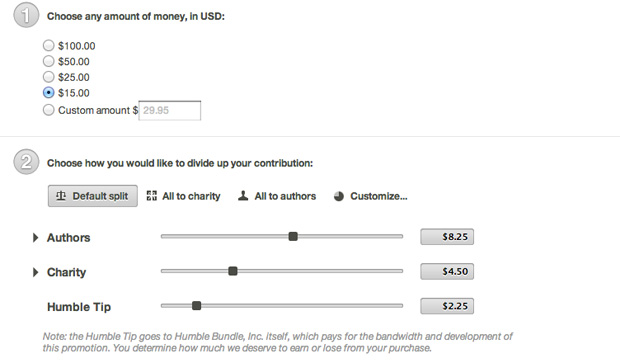Screen dimensions: 620x363
Task: Select the $50.00 radio option
Action: (48, 61)
